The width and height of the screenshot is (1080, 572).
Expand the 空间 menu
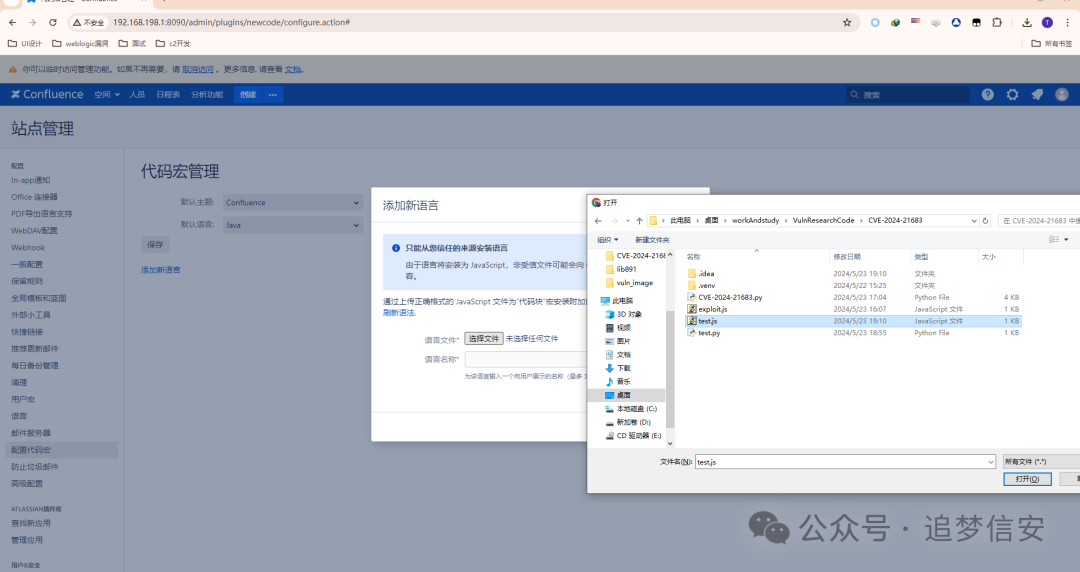[107, 94]
